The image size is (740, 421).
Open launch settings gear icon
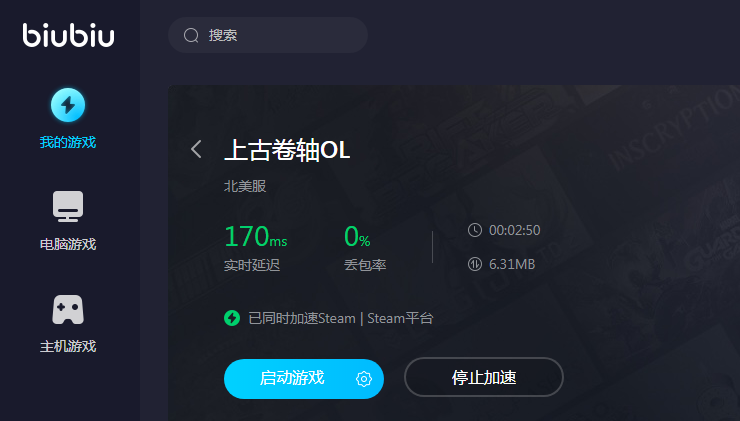coord(364,379)
